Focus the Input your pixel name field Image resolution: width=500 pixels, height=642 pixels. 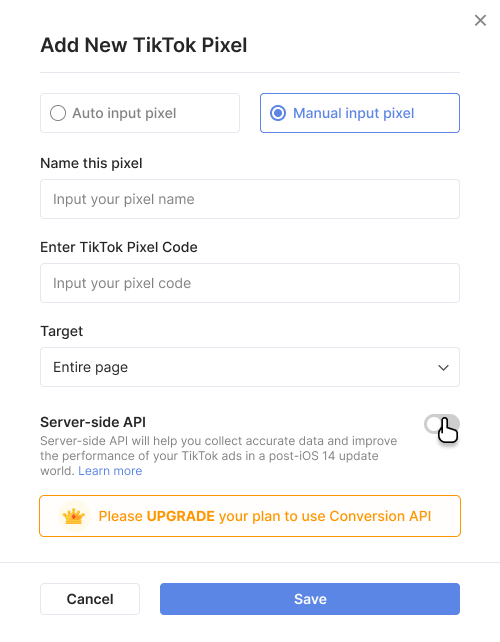tap(250, 199)
